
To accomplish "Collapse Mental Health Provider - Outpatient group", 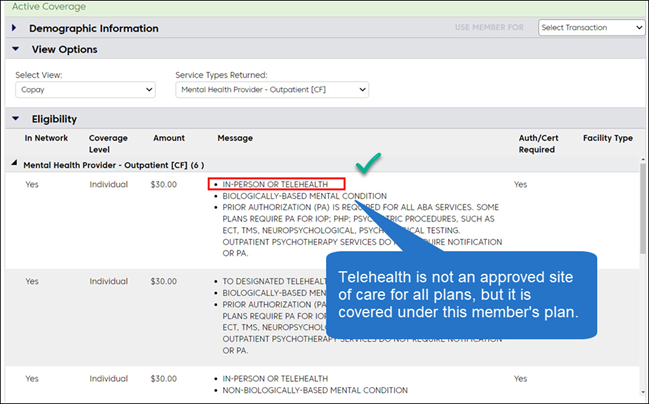I will click(14, 163).
